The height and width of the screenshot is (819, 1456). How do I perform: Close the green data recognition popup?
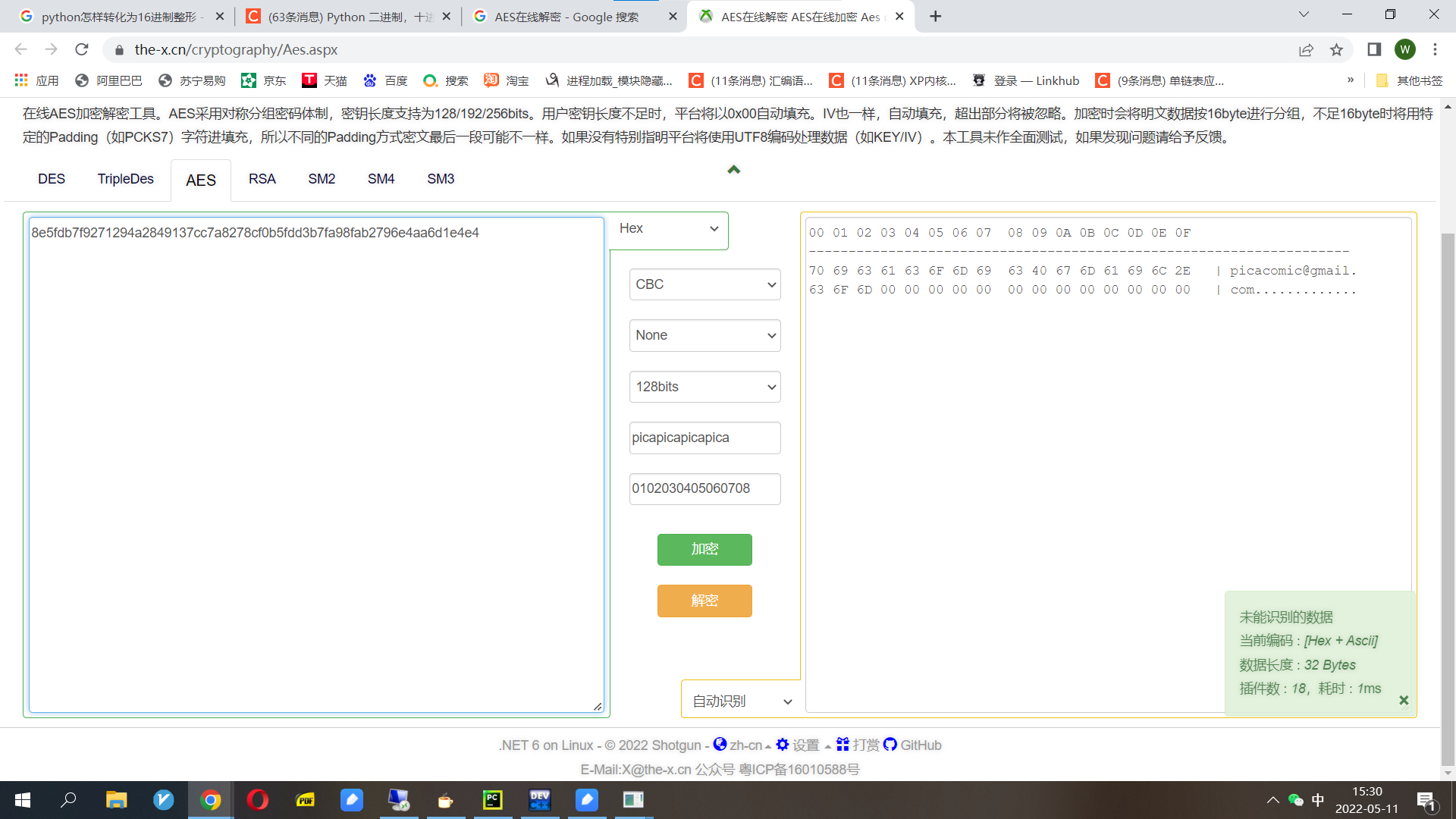click(x=1404, y=700)
